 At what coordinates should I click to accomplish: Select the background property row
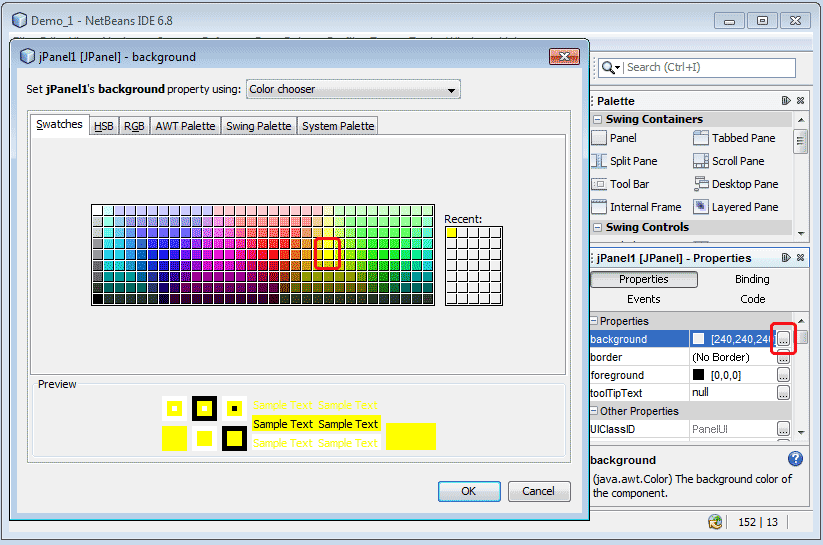[x=691, y=339]
